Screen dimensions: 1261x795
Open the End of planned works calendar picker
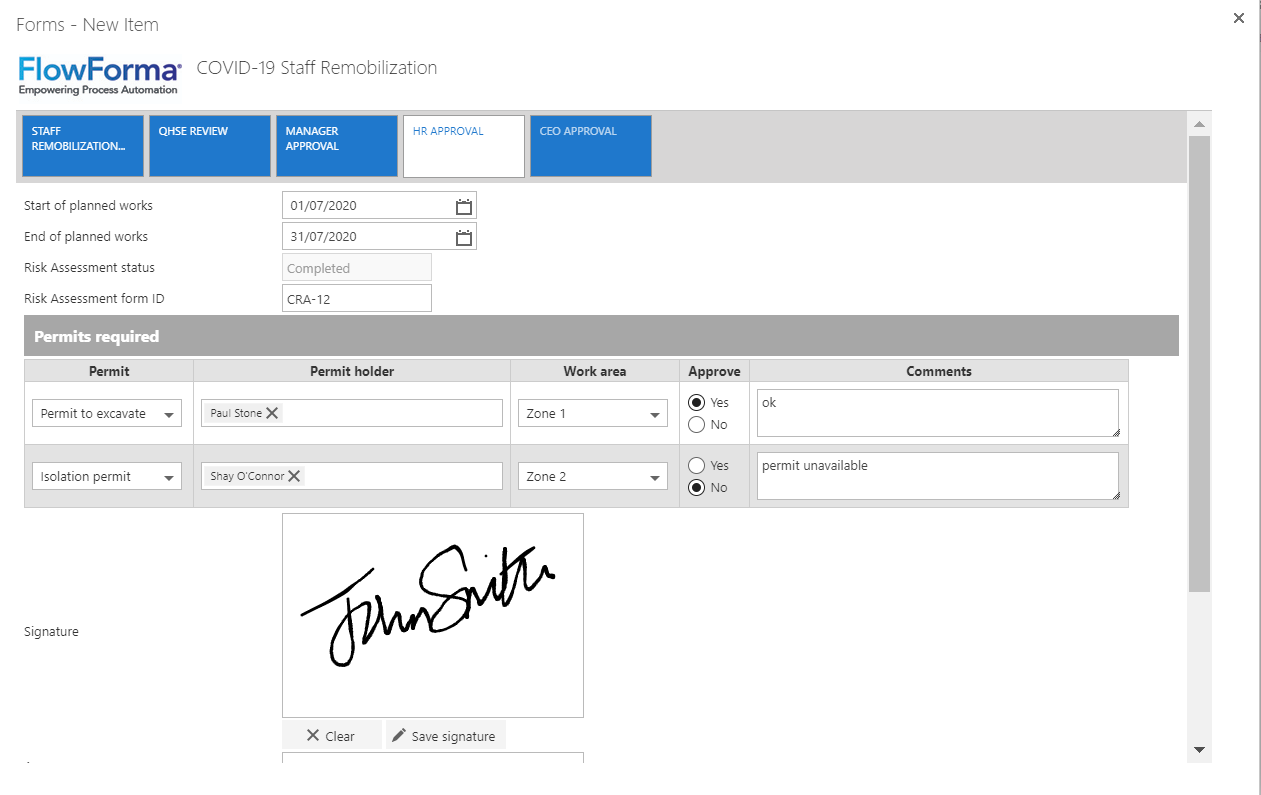(x=462, y=236)
